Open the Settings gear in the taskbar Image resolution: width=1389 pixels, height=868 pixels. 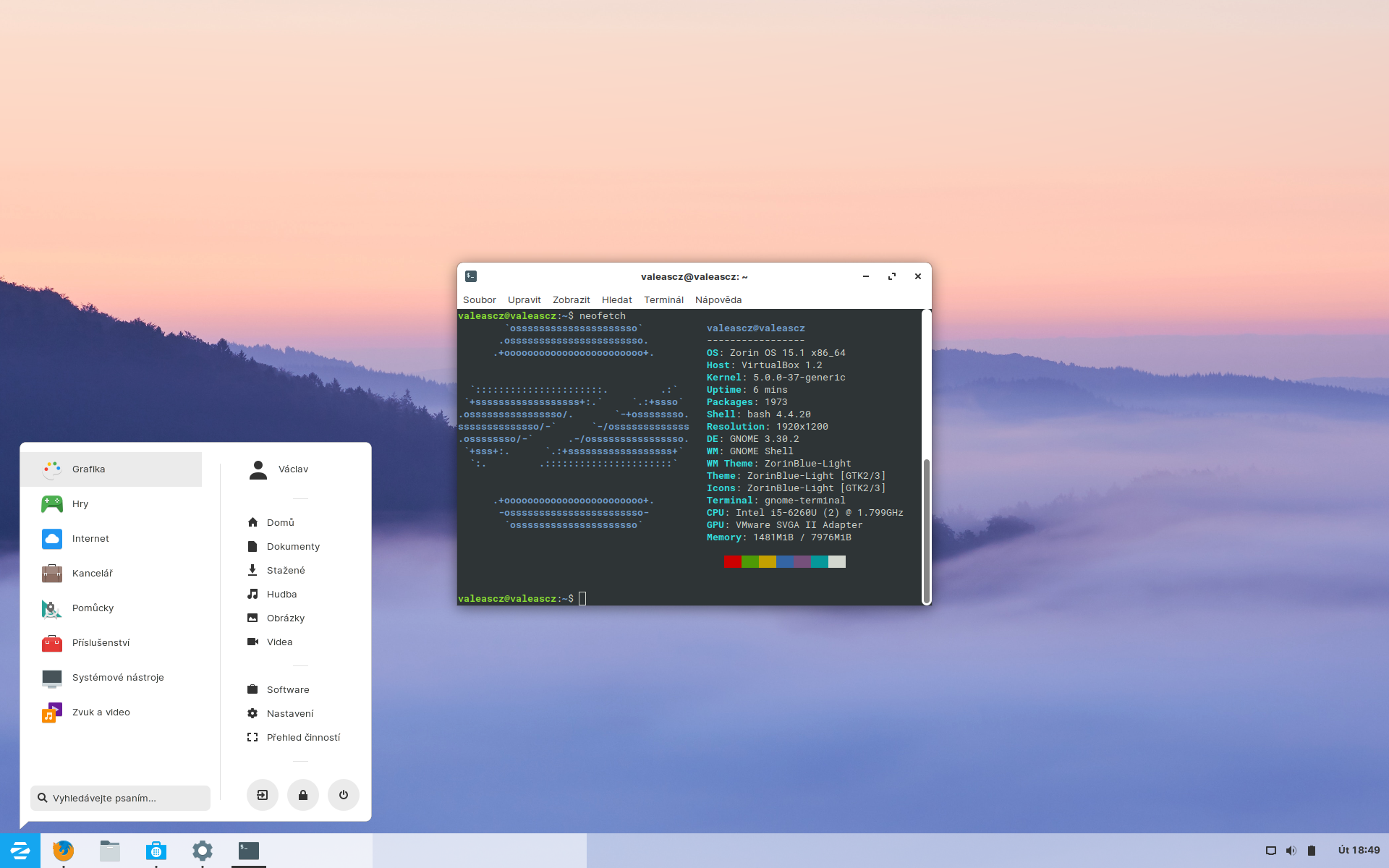point(203,851)
